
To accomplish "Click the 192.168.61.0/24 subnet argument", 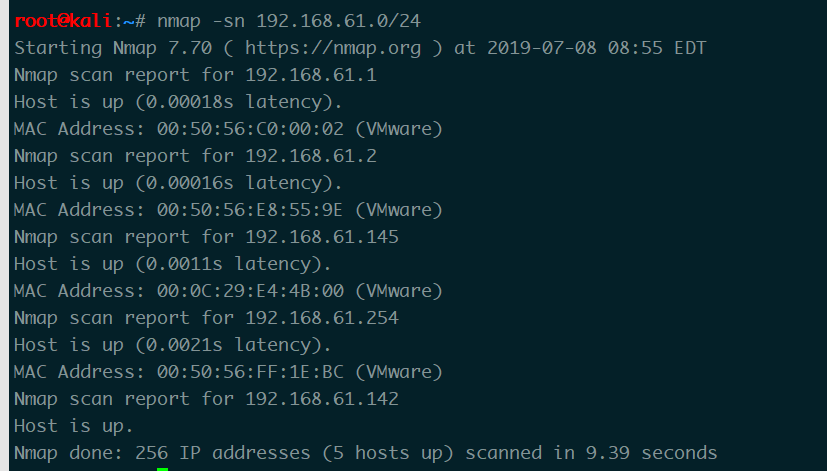I will 338,21.
